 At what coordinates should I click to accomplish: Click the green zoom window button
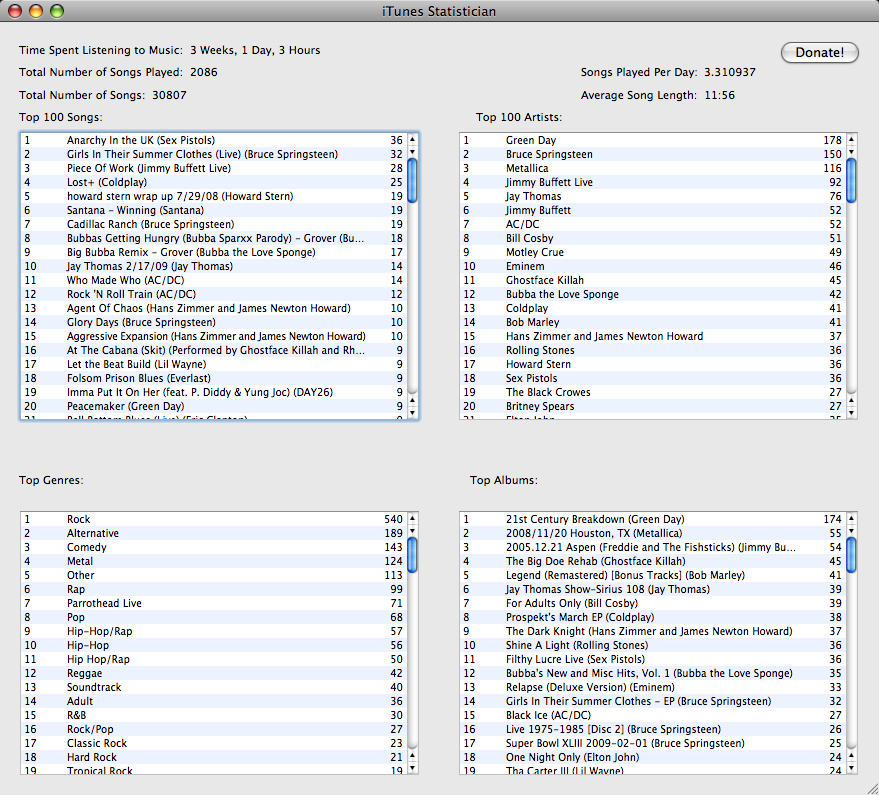click(x=57, y=11)
